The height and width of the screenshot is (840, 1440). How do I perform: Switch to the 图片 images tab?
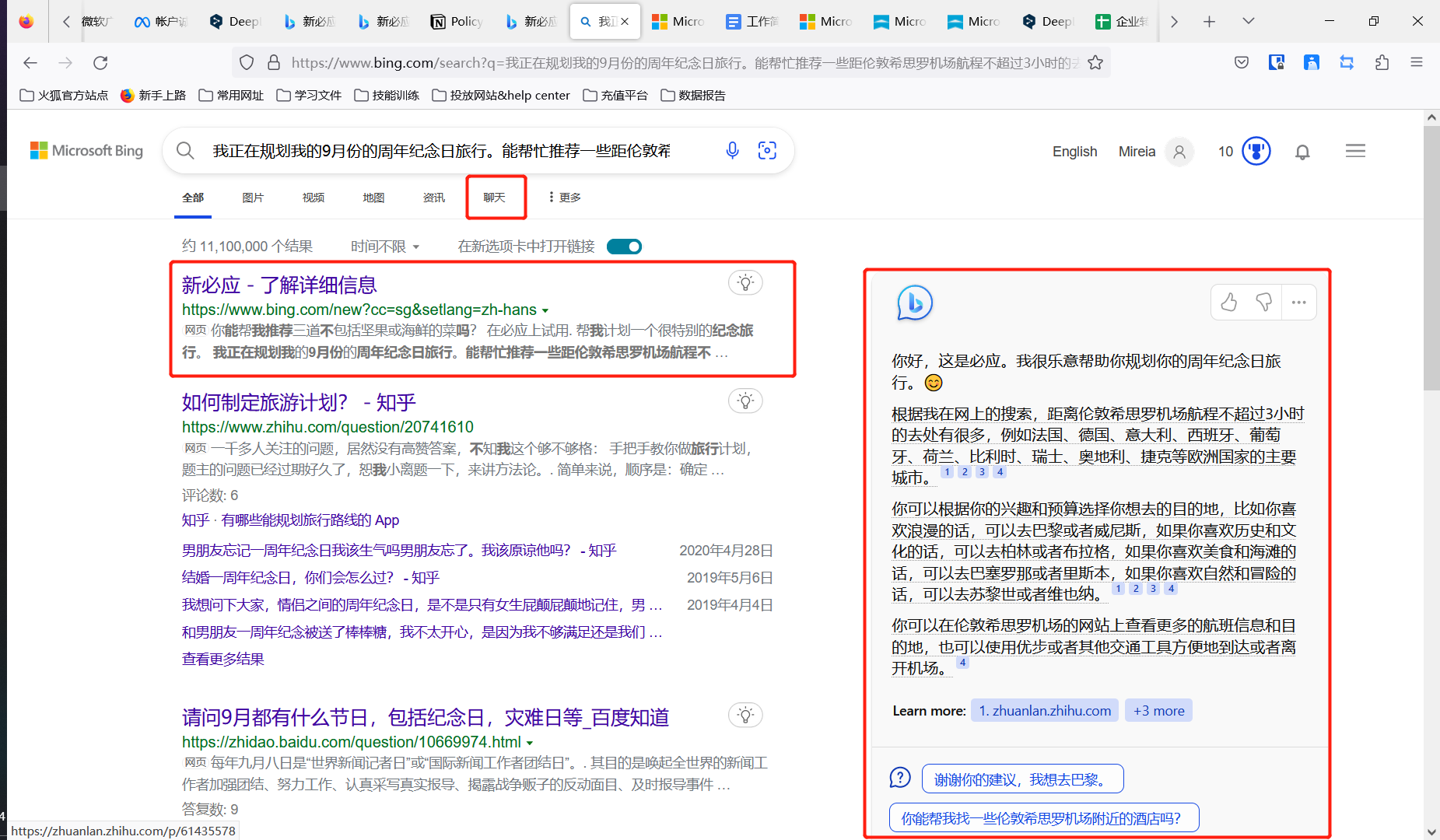pyautogui.click(x=253, y=198)
